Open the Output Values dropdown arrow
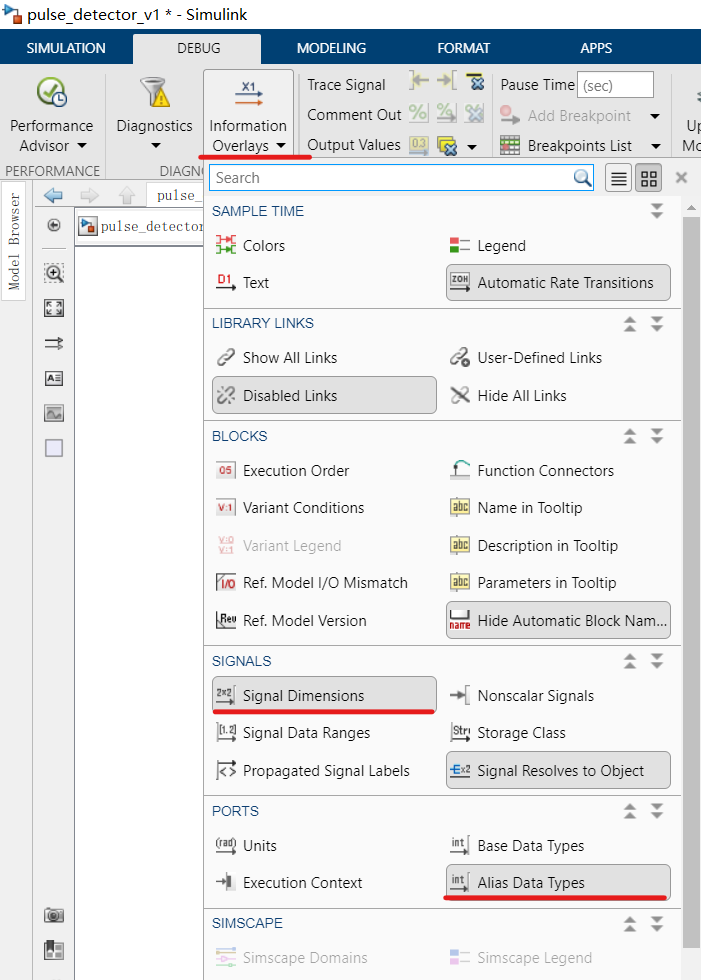The height and width of the screenshot is (980, 701). (472, 148)
